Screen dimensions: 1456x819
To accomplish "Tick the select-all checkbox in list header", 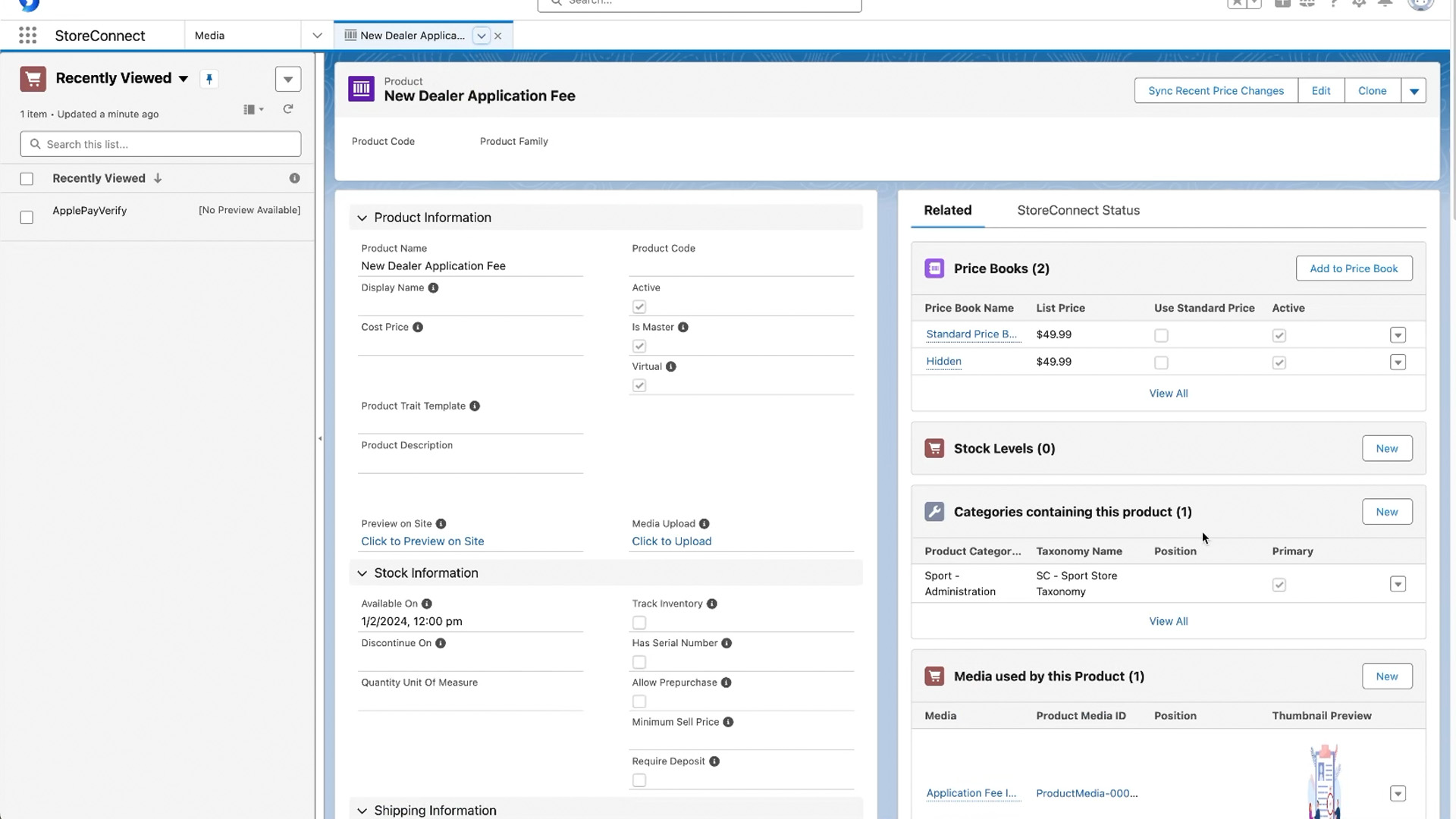I will [x=27, y=179].
